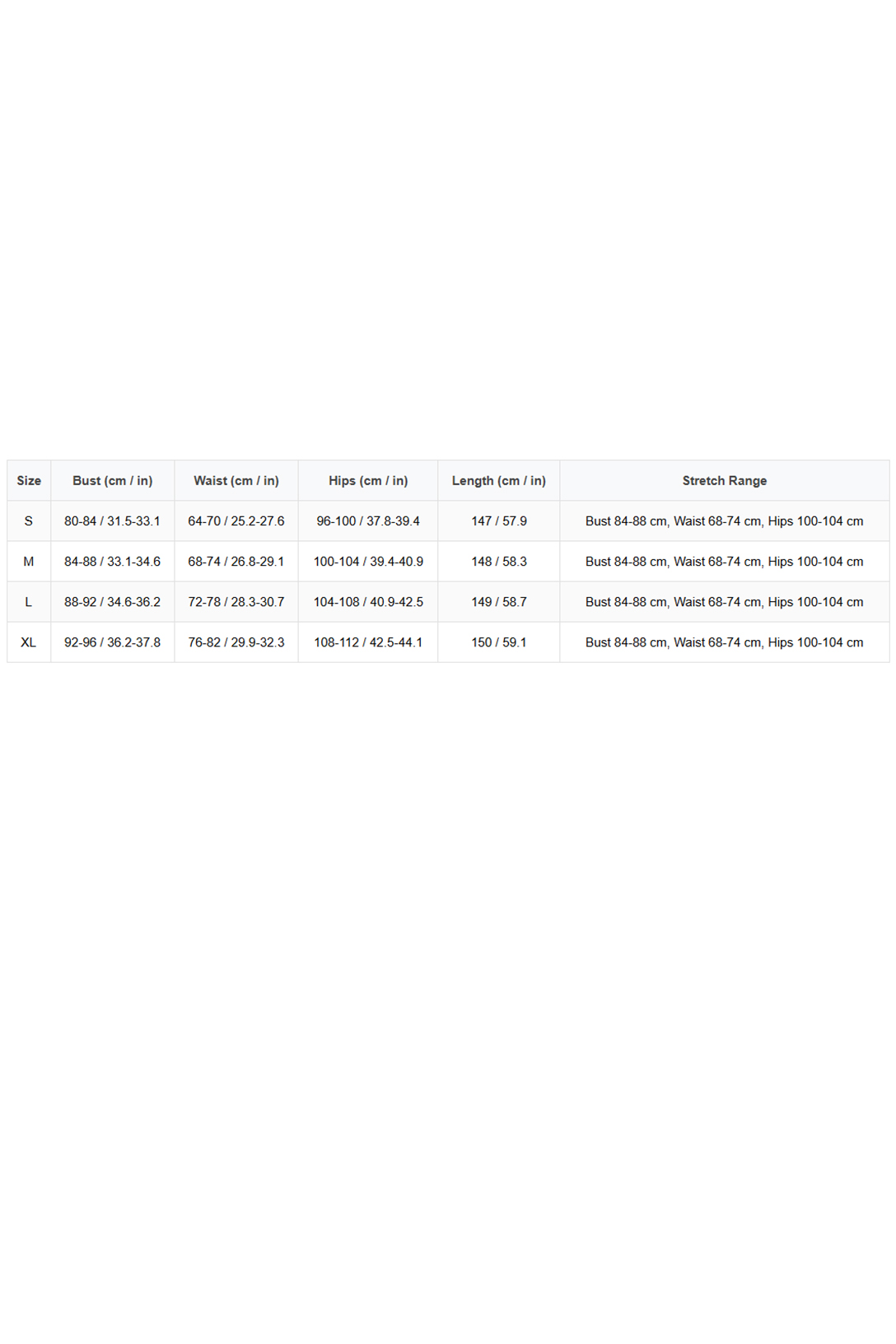Click hips value 100-104 / 39.4-40.9

point(368,562)
